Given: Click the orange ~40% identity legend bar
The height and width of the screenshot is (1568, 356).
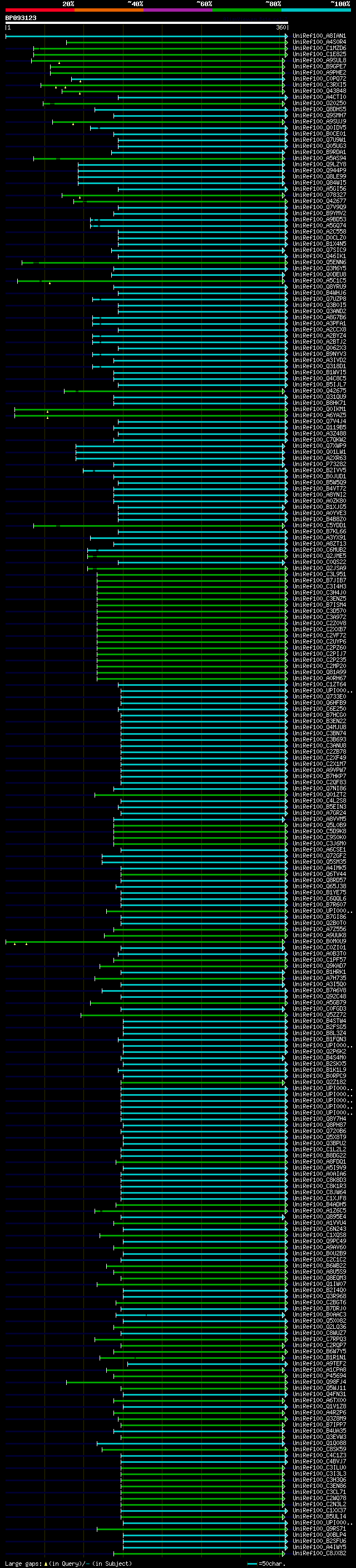Looking at the screenshot, I should [109, 10].
